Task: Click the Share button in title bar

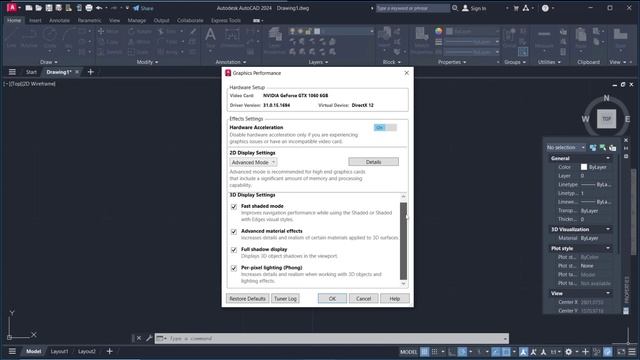Action: click(x=143, y=8)
